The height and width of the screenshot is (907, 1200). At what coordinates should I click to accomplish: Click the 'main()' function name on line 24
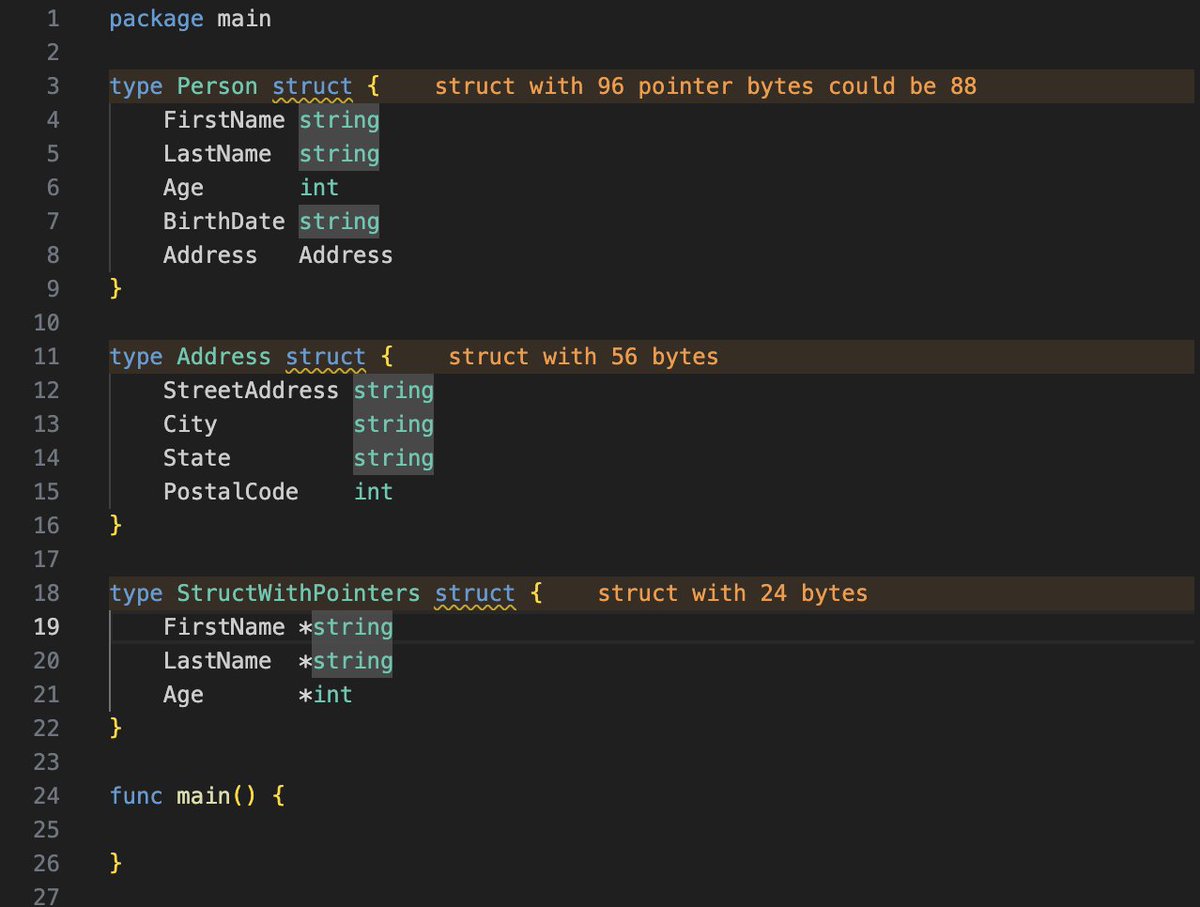point(217,797)
